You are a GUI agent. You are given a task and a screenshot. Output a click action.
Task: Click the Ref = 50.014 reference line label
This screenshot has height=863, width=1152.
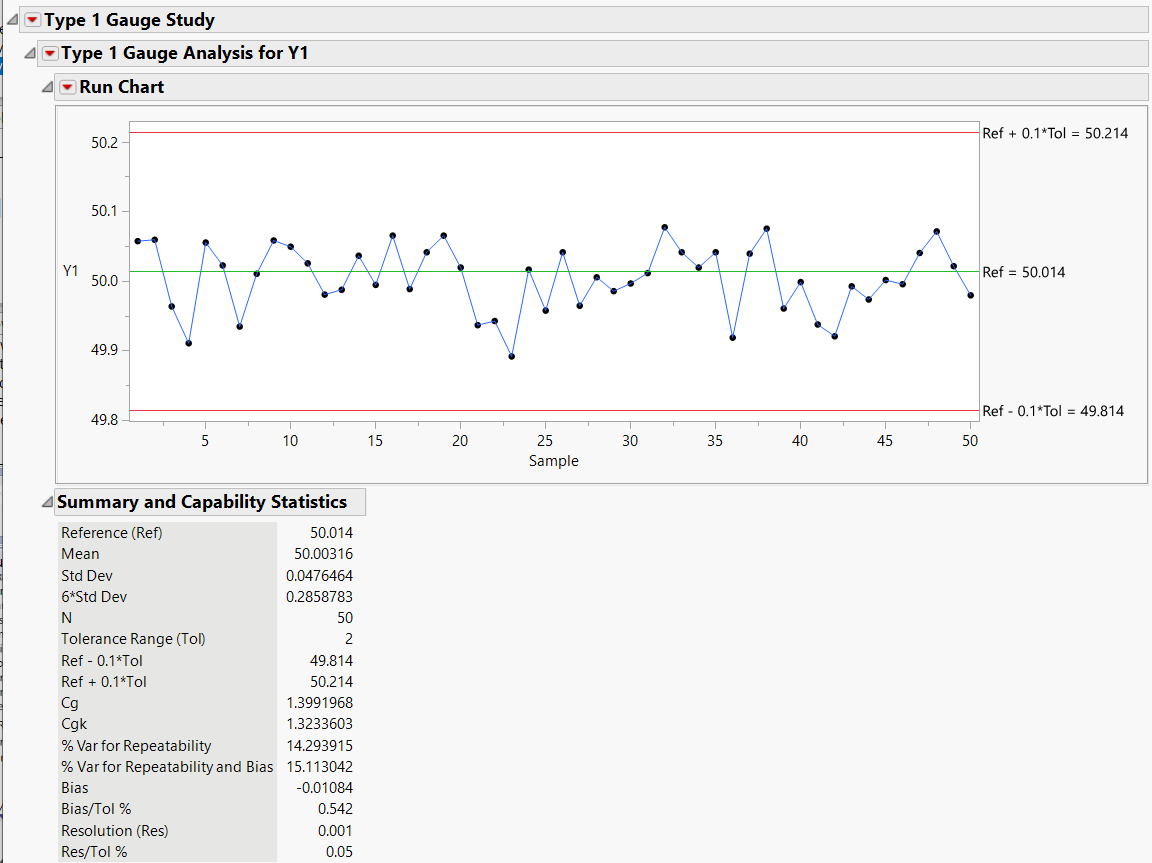click(1026, 271)
